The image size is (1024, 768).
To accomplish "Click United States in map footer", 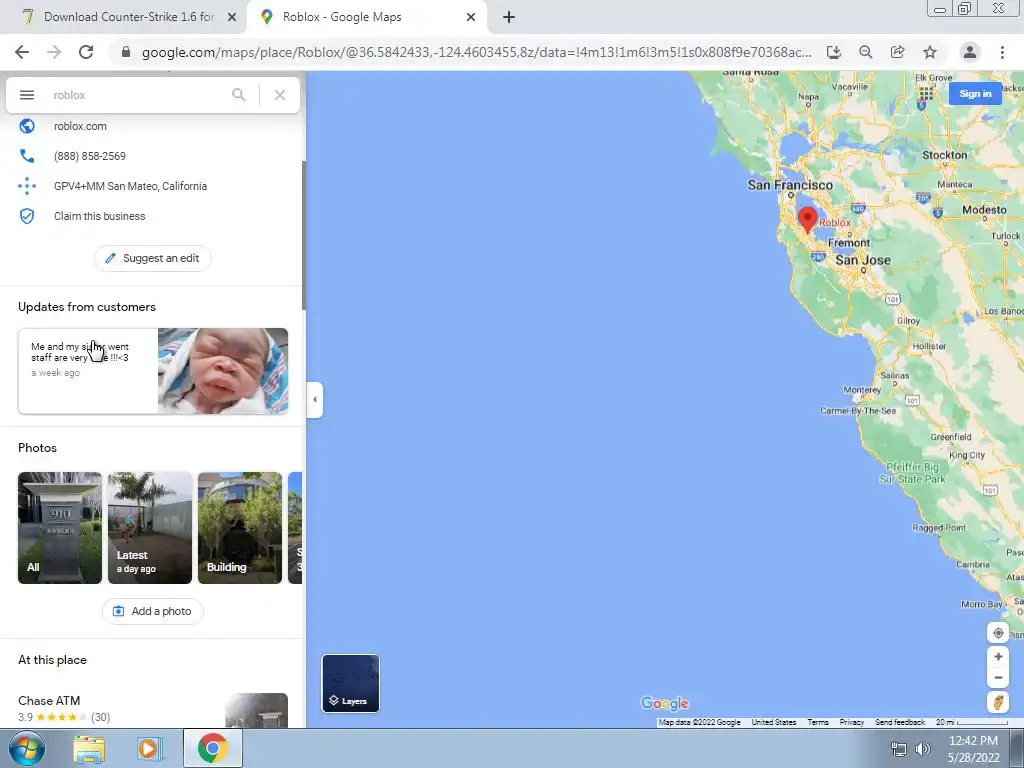I will point(774,722).
